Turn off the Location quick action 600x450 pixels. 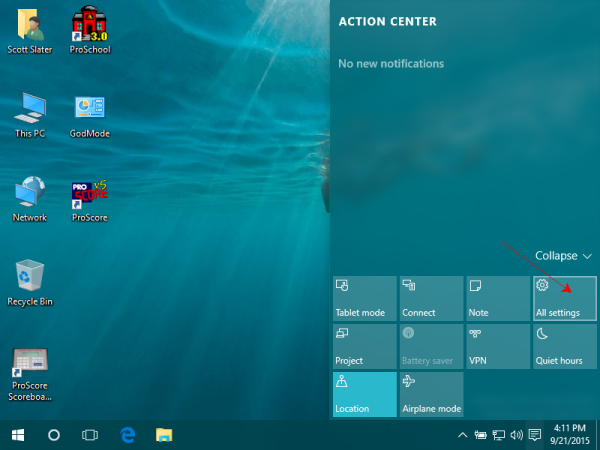pyautogui.click(x=365, y=395)
